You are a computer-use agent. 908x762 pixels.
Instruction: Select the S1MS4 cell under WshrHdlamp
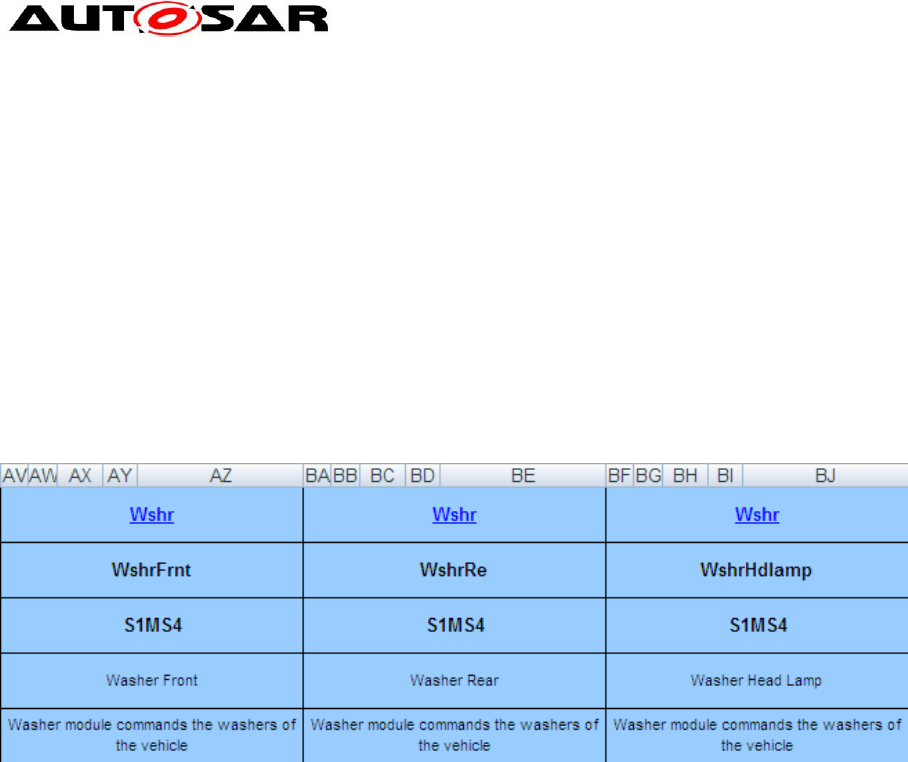pyautogui.click(x=757, y=625)
